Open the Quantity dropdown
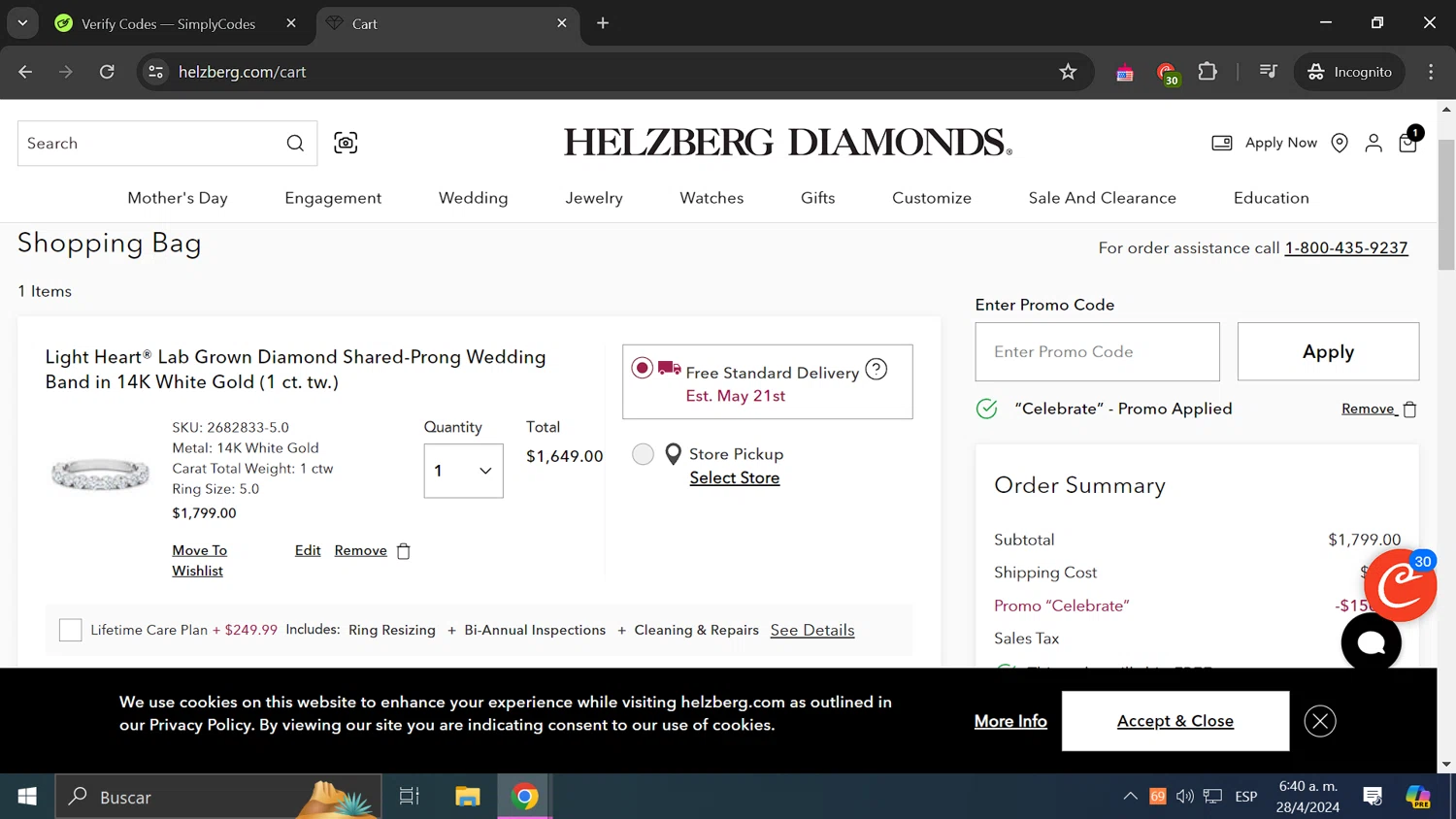Image resolution: width=1456 pixels, height=819 pixels. pyautogui.click(x=463, y=471)
